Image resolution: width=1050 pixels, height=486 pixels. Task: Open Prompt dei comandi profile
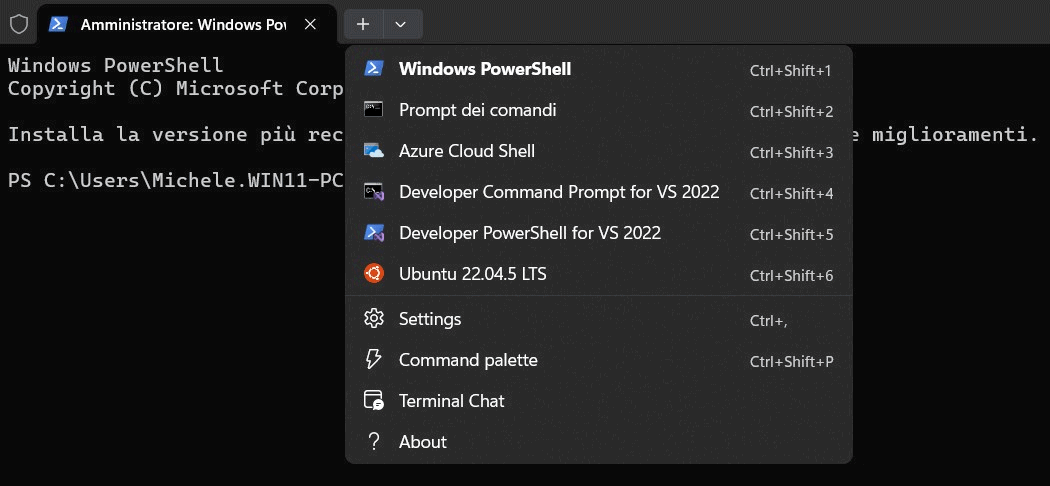599,110
